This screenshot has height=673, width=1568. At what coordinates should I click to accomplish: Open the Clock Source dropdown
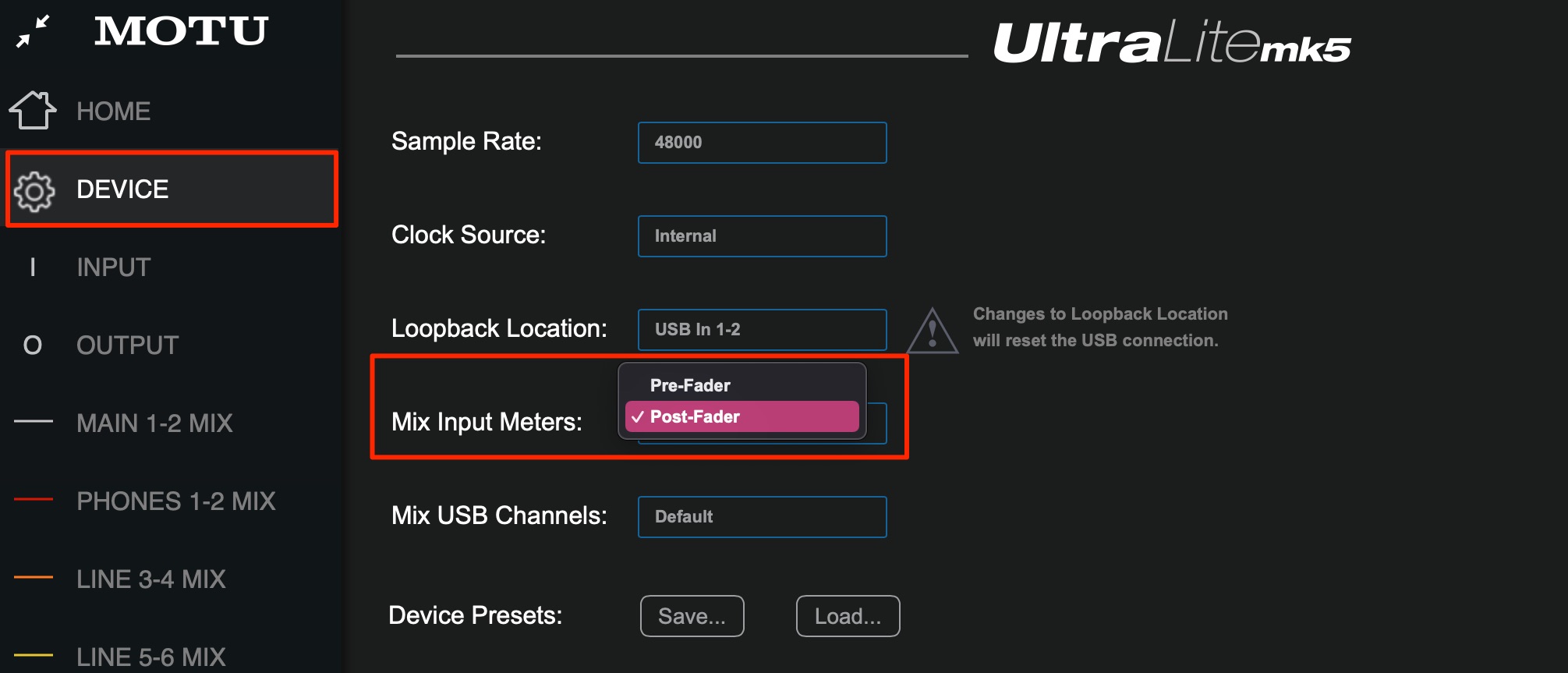point(762,236)
